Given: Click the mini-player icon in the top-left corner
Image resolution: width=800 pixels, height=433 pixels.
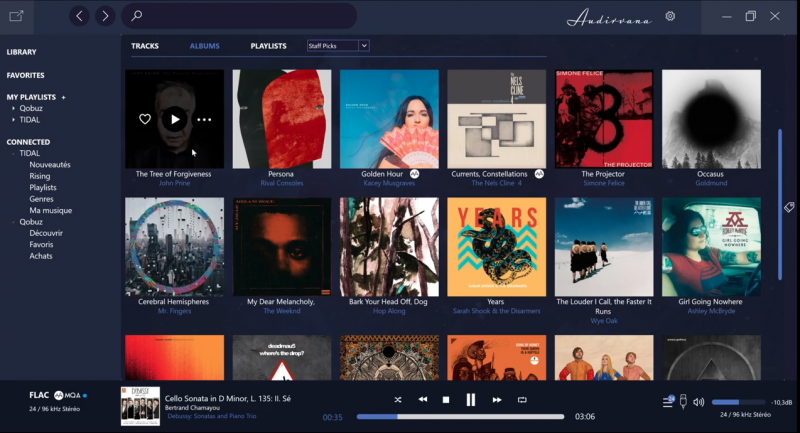Looking at the screenshot, I should [x=16, y=16].
